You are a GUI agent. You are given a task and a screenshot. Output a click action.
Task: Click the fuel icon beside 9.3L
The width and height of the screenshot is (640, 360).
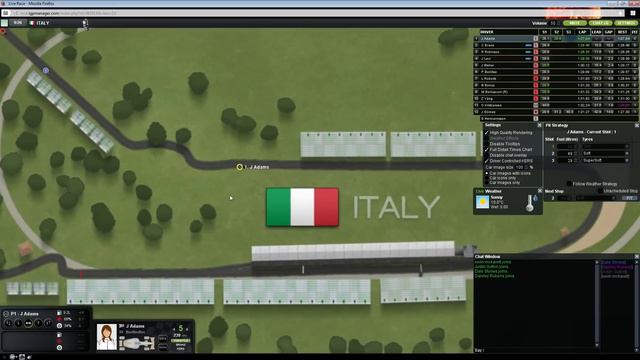[59, 313]
